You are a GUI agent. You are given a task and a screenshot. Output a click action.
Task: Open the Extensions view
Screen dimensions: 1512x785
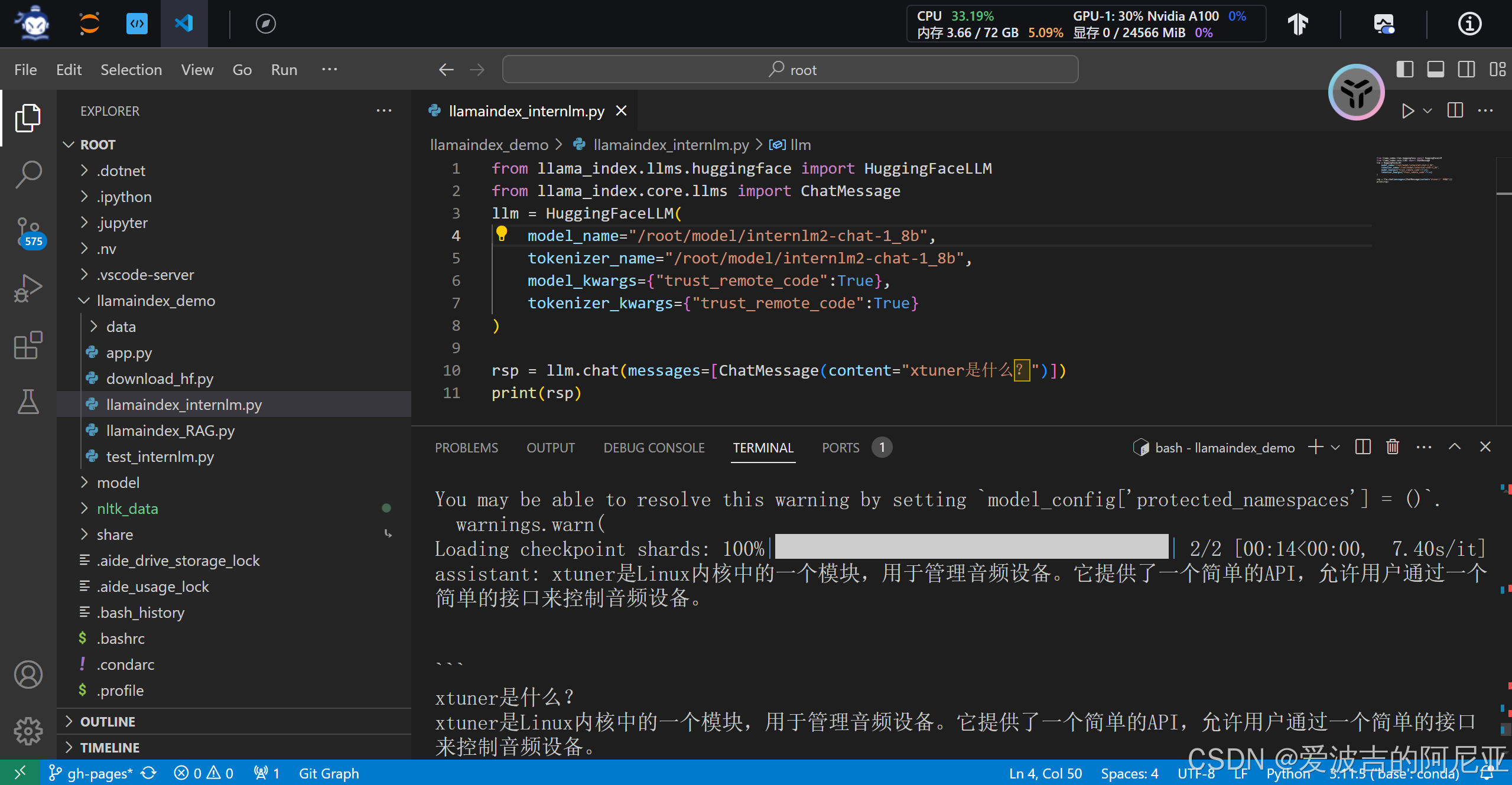[28, 345]
